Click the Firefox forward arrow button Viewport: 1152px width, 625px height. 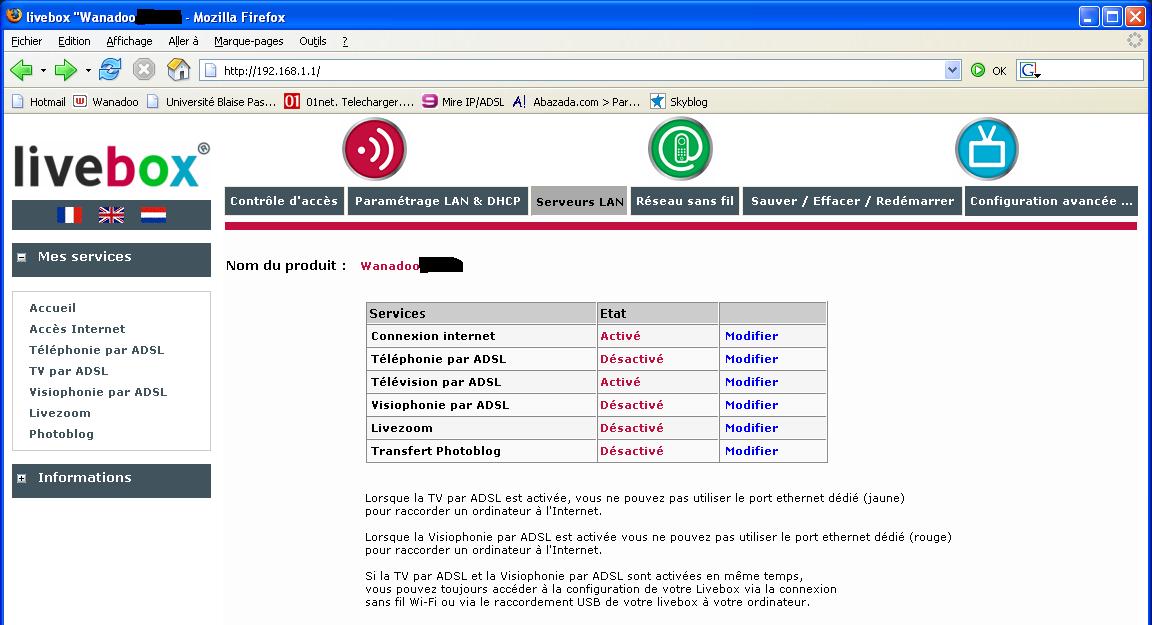65,71
